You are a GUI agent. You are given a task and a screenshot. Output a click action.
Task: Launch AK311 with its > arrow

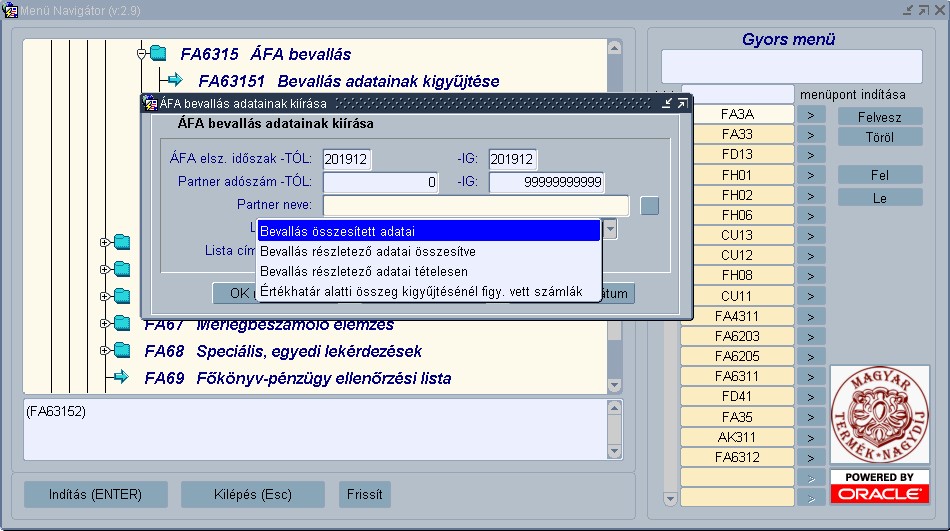click(811, 438)
